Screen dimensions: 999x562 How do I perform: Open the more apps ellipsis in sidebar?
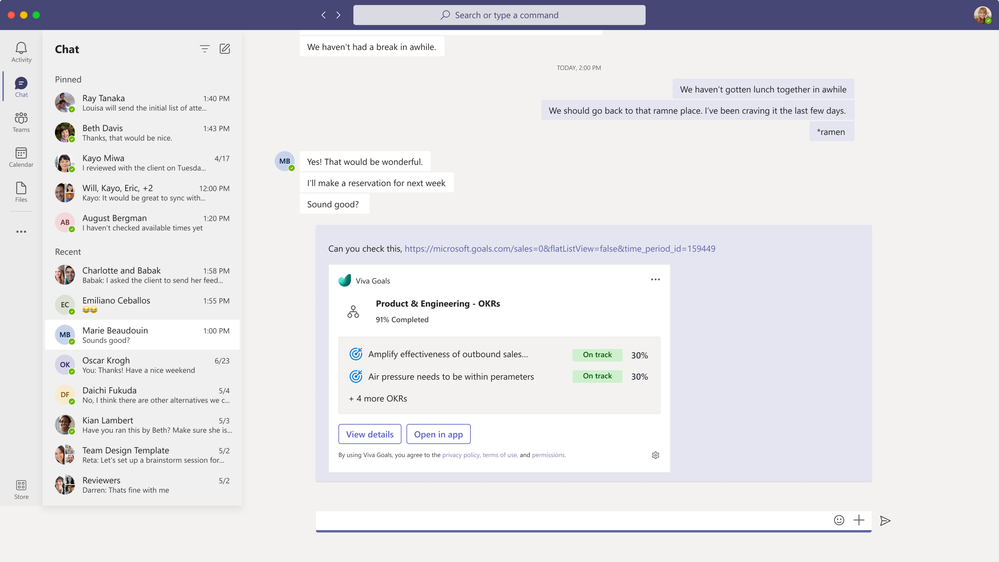[x=21, y=232]
